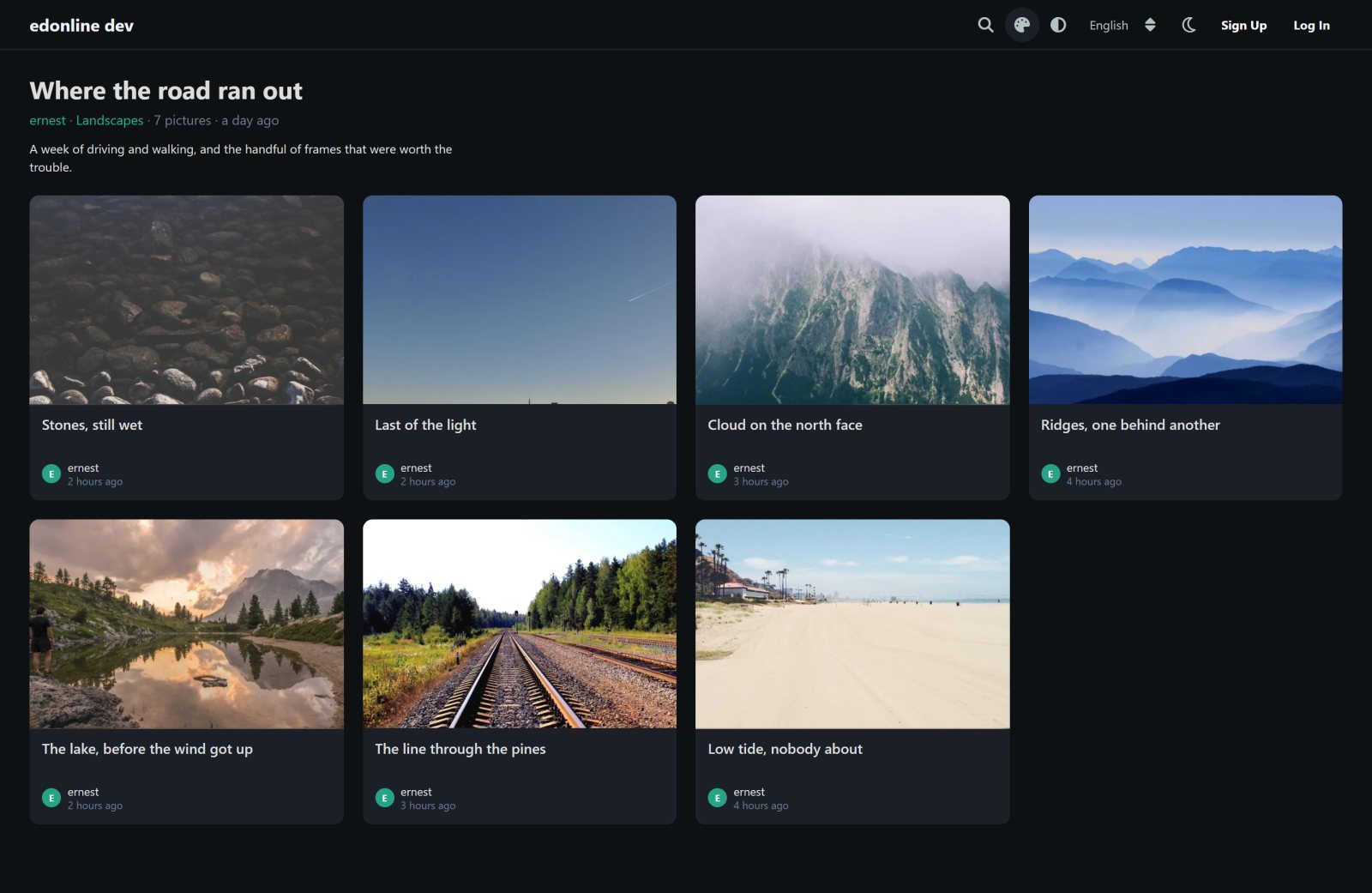This screenshot has height=893, width=1372.
Task: Open ernest's profile link under the album title
Action: 47,120
